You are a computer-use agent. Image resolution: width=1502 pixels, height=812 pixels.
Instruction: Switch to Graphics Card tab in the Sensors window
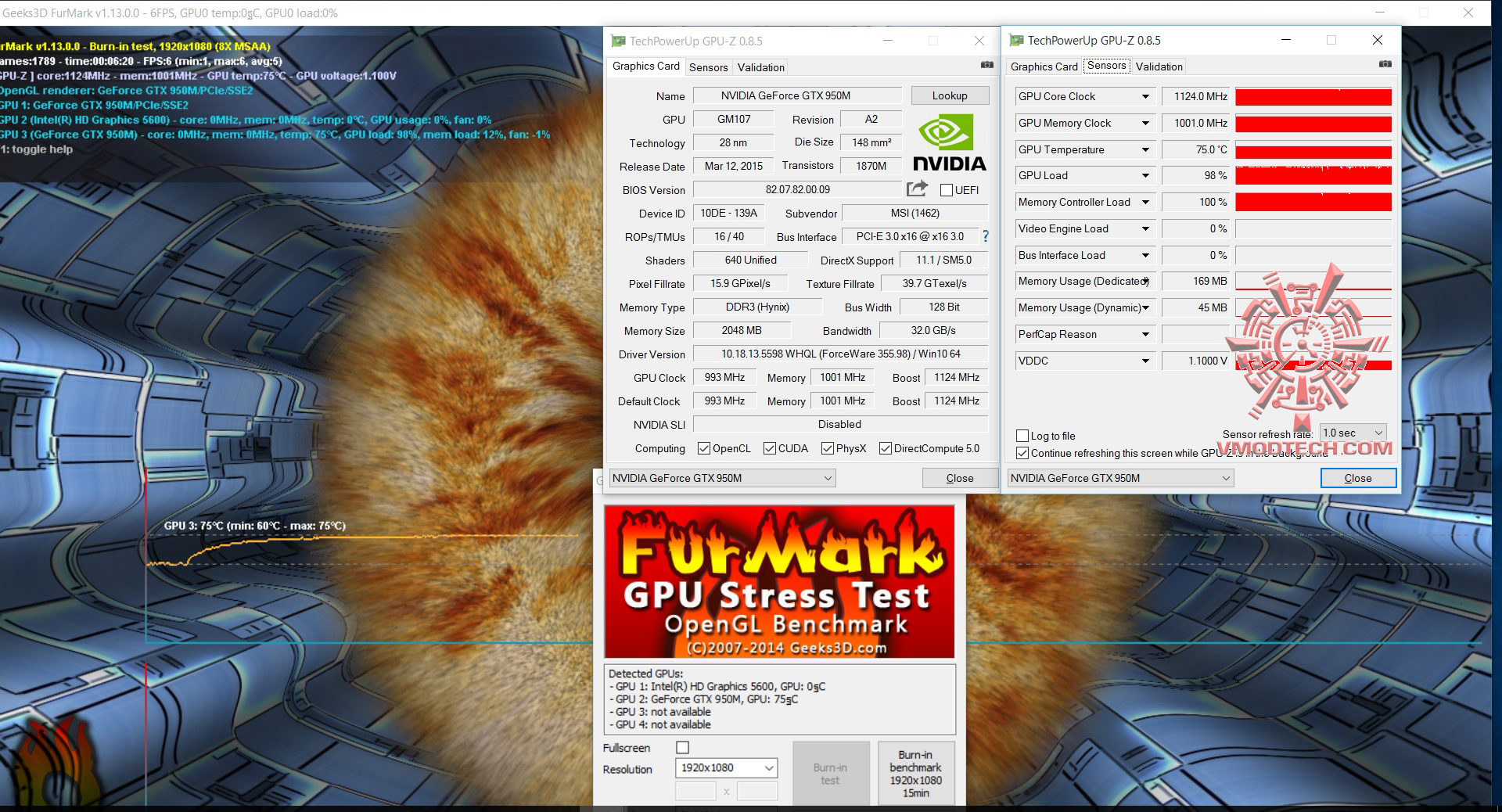(x=1044, y=66)
